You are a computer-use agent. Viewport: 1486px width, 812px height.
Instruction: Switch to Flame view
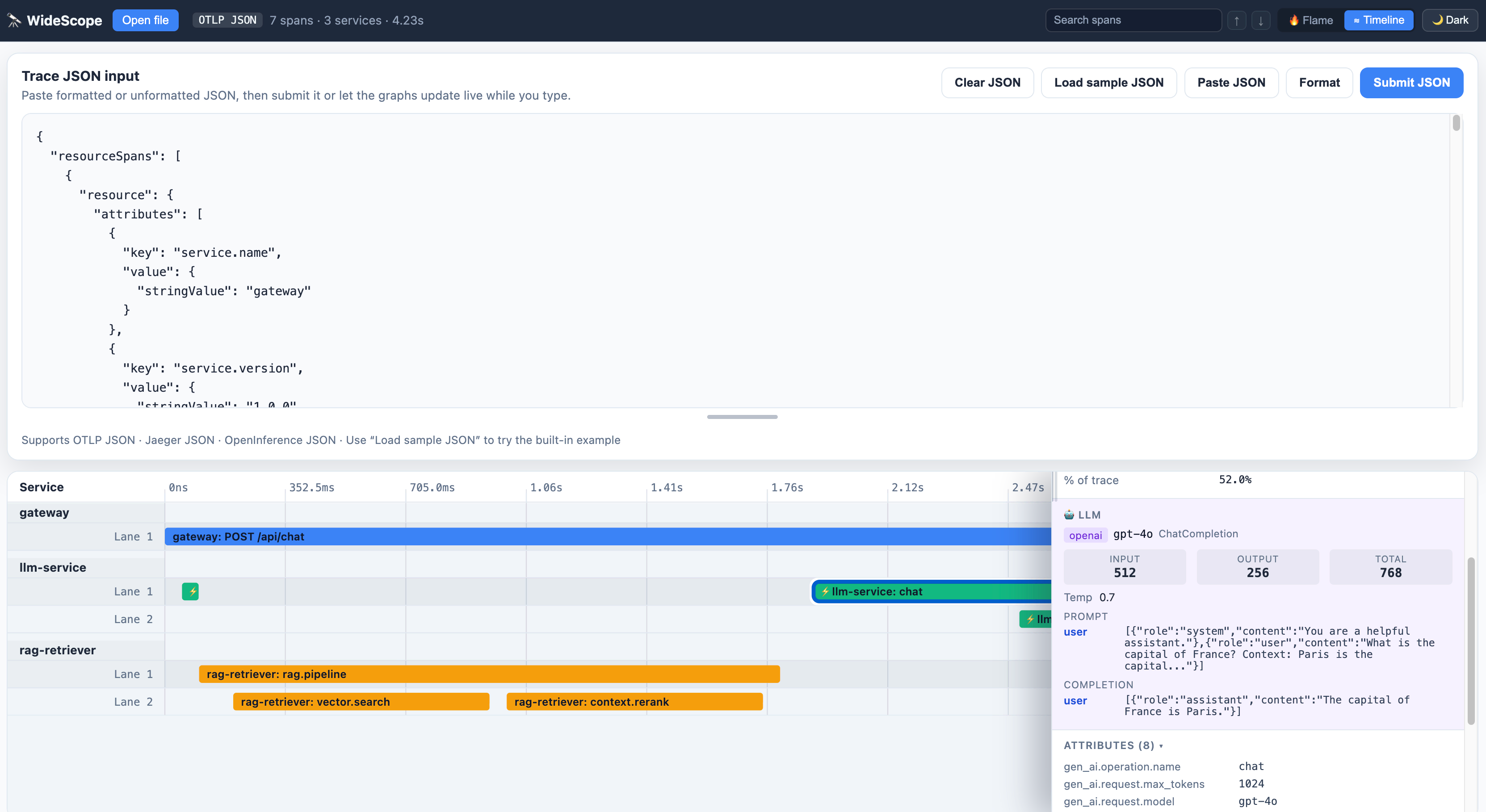(1310, 20)
